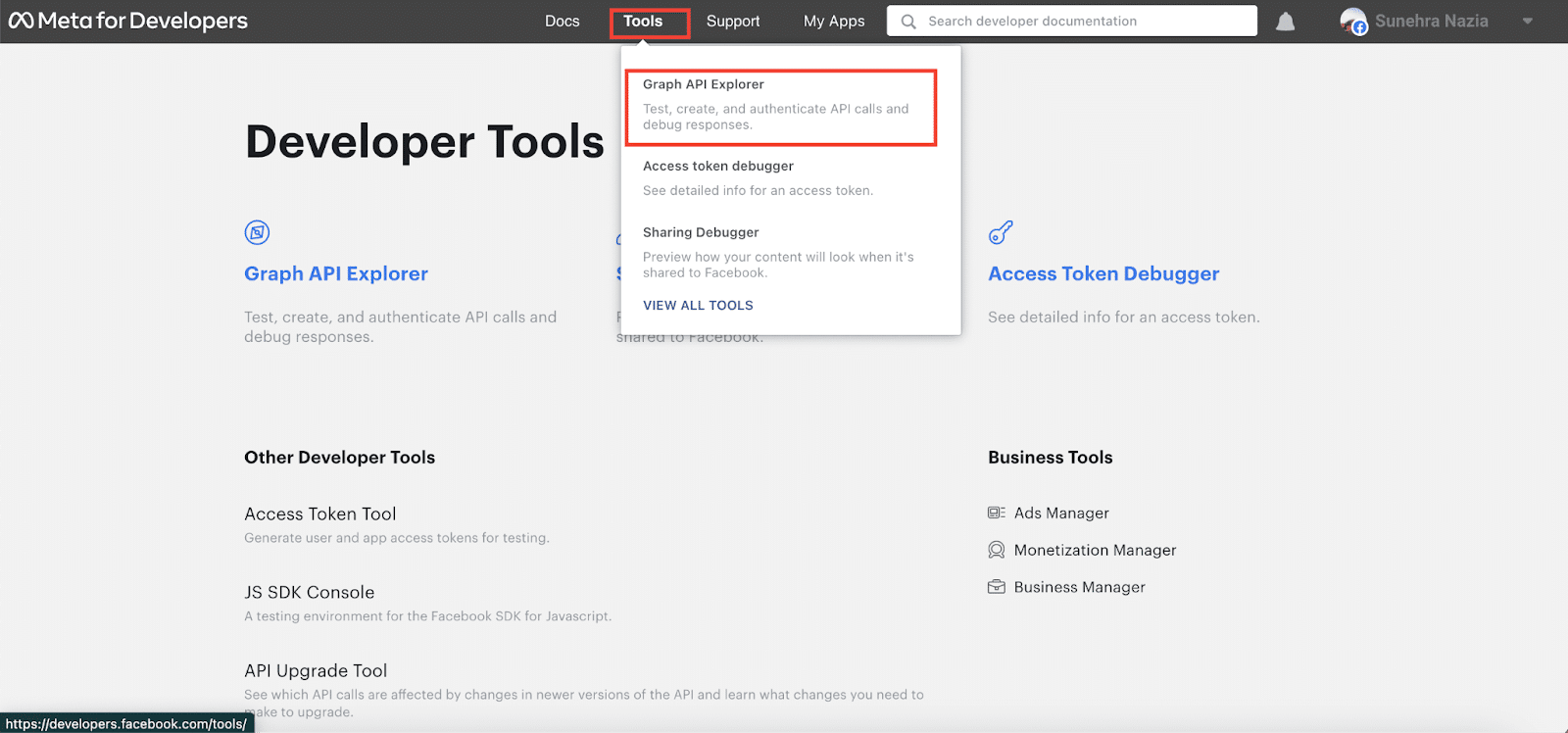The width and height of the screenshot is (1568, 733).
Task: Open the Access Token Tool link
Action: (320, 513)
